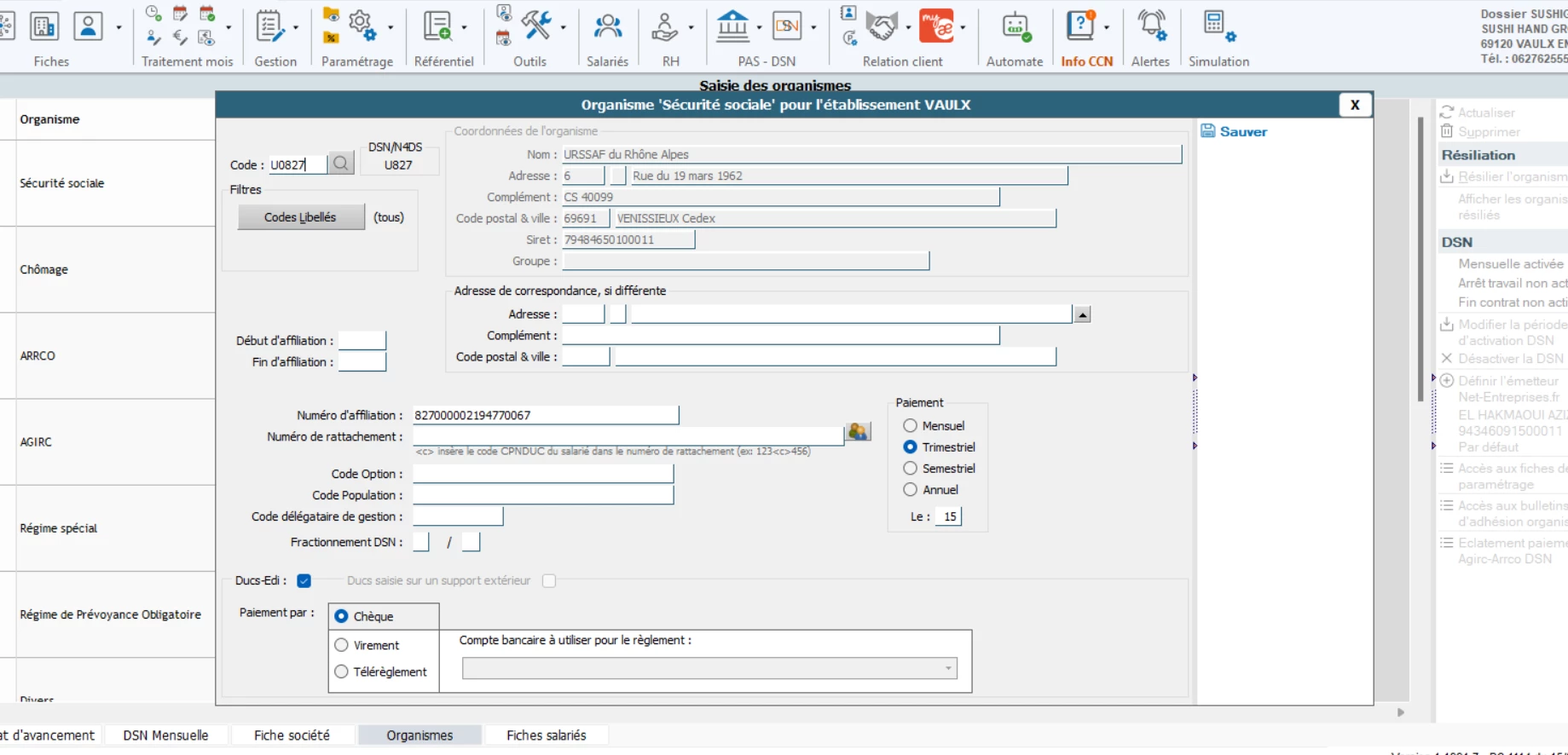Open the Outils tools icon
Viewport: 1568px width, 755px height.
536,26
